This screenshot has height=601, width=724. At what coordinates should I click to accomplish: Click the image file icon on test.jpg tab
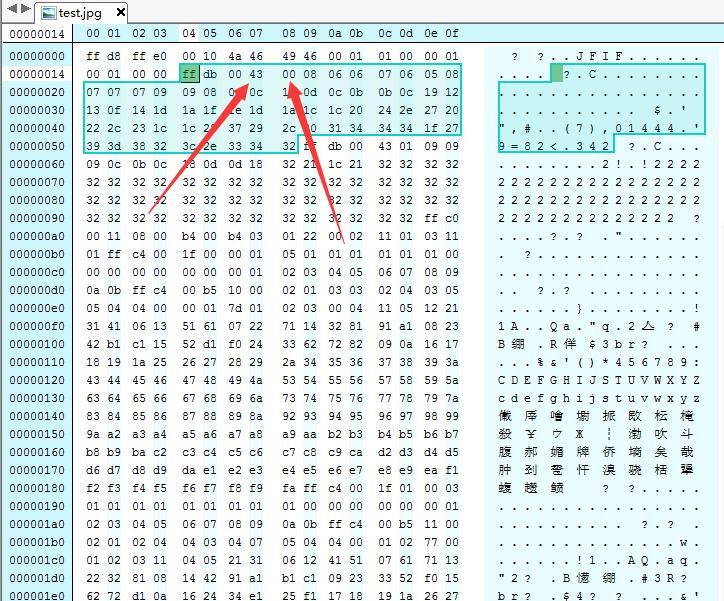pos(48,13)
